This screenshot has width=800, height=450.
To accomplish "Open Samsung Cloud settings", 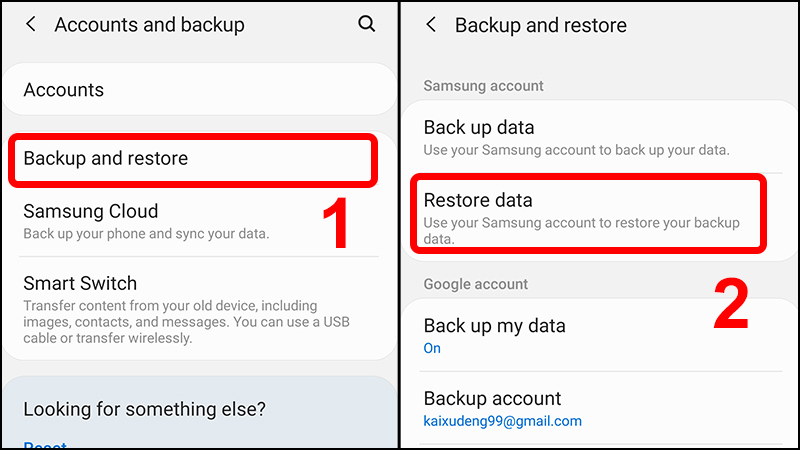I will (x=91, y=211).
